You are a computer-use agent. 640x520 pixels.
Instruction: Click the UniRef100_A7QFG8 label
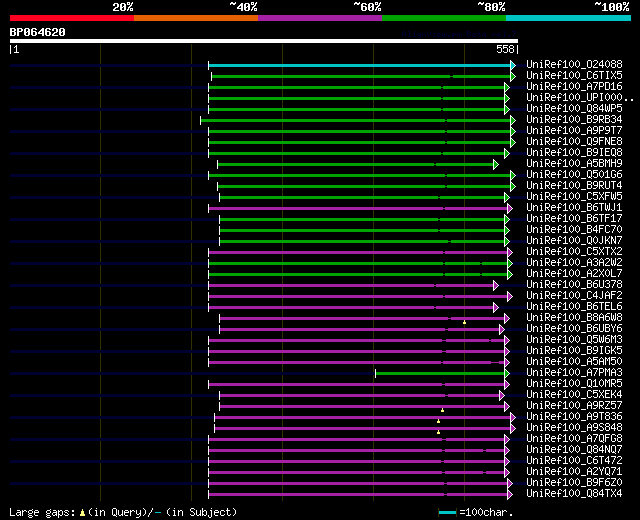pos(574,439)
